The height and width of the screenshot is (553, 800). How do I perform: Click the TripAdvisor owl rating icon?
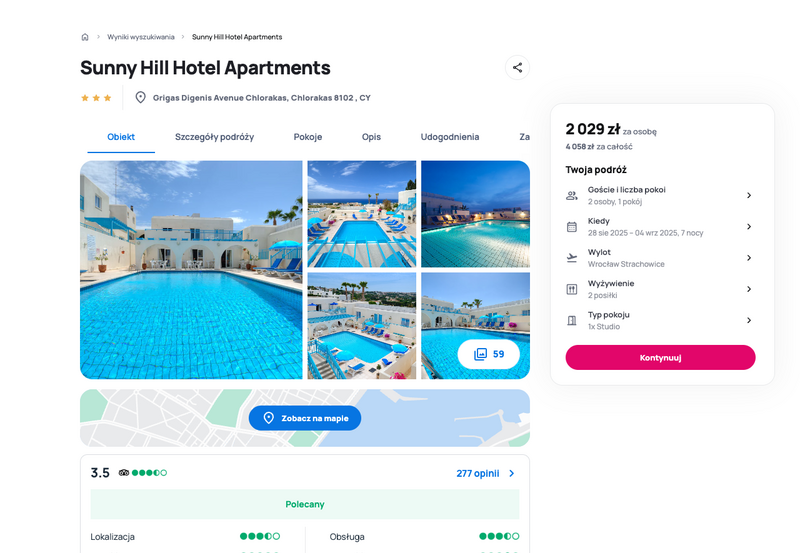coord(124,473)
